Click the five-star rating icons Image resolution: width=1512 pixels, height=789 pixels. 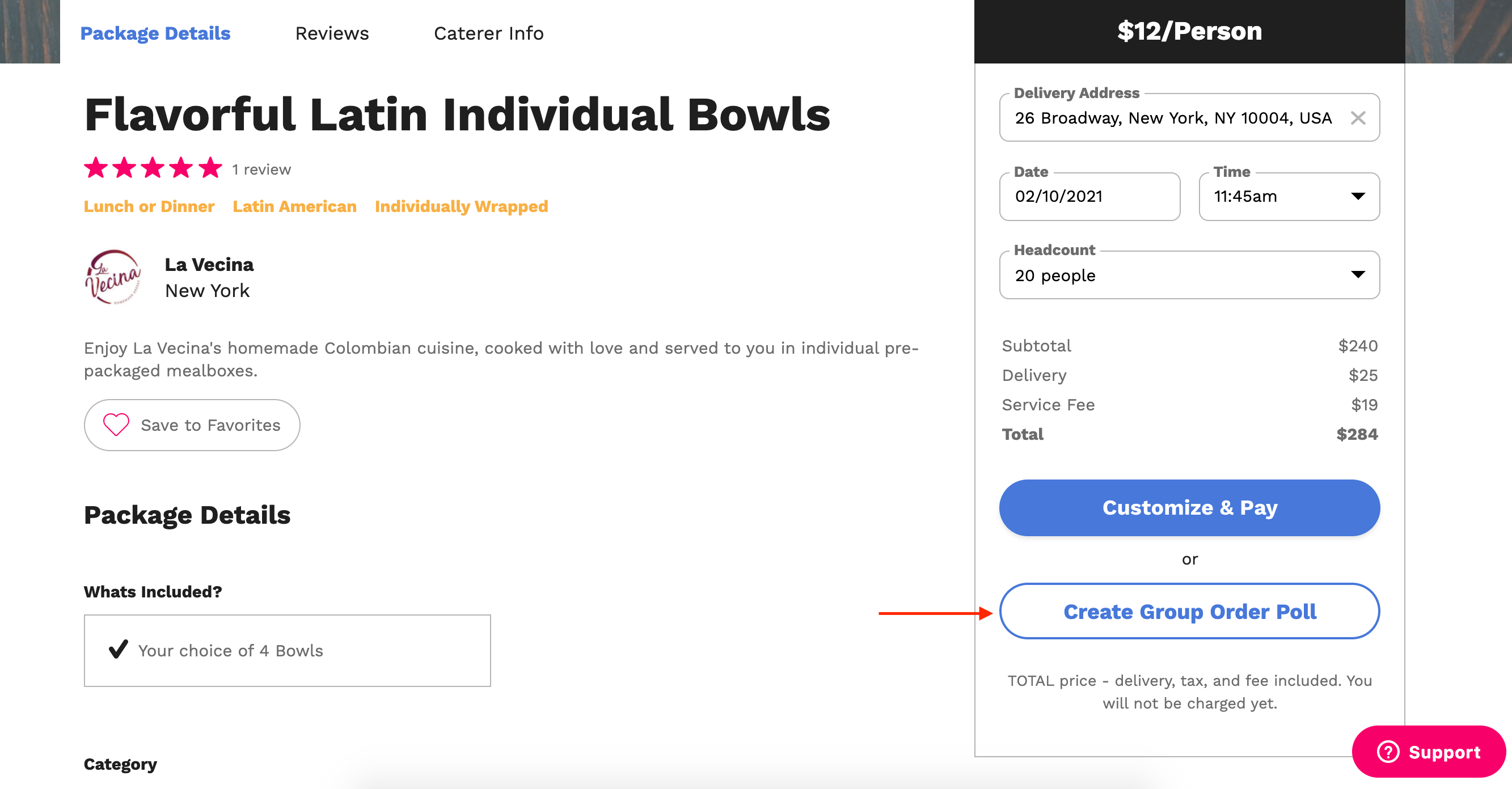(153, 169)
